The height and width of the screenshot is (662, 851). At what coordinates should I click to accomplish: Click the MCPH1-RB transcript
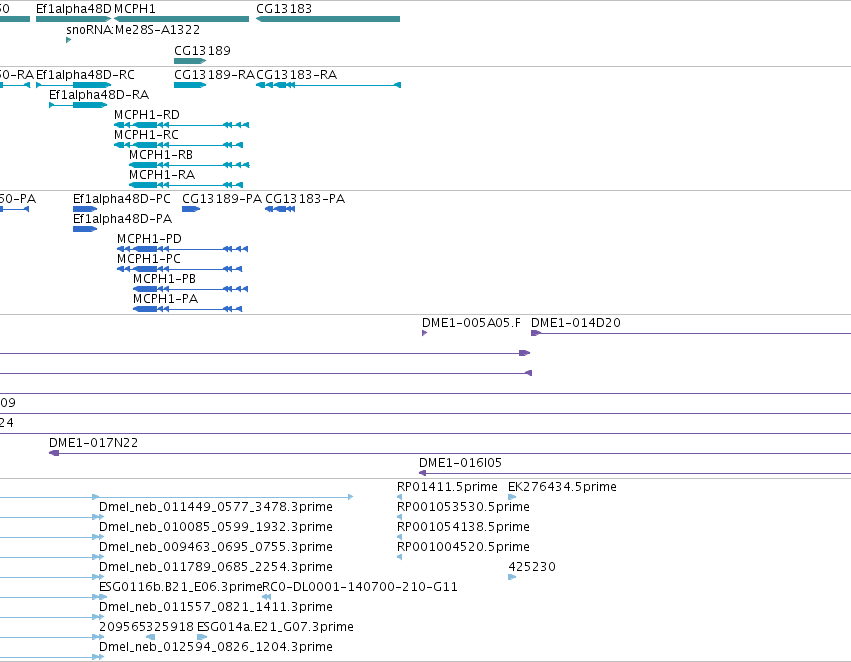(189, 166)
